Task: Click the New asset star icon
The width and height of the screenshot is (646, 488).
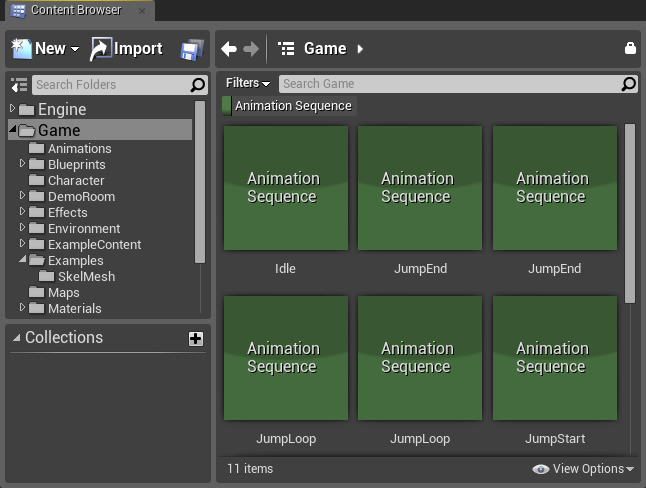Action: coord(21,49)
